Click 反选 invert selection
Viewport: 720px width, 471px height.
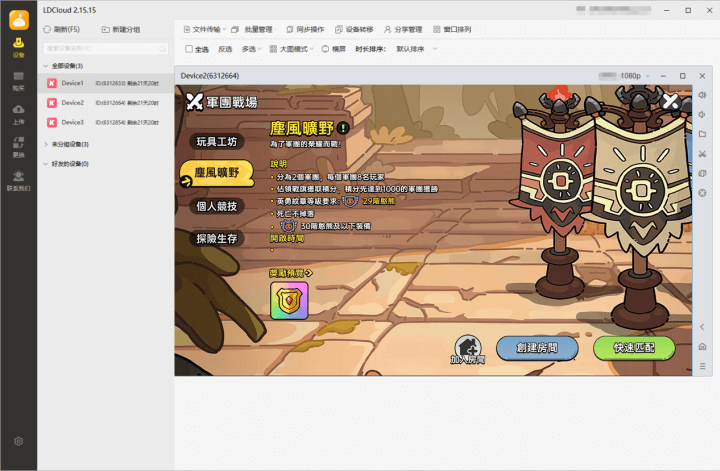pyautogui.click(x=225, y=49)
